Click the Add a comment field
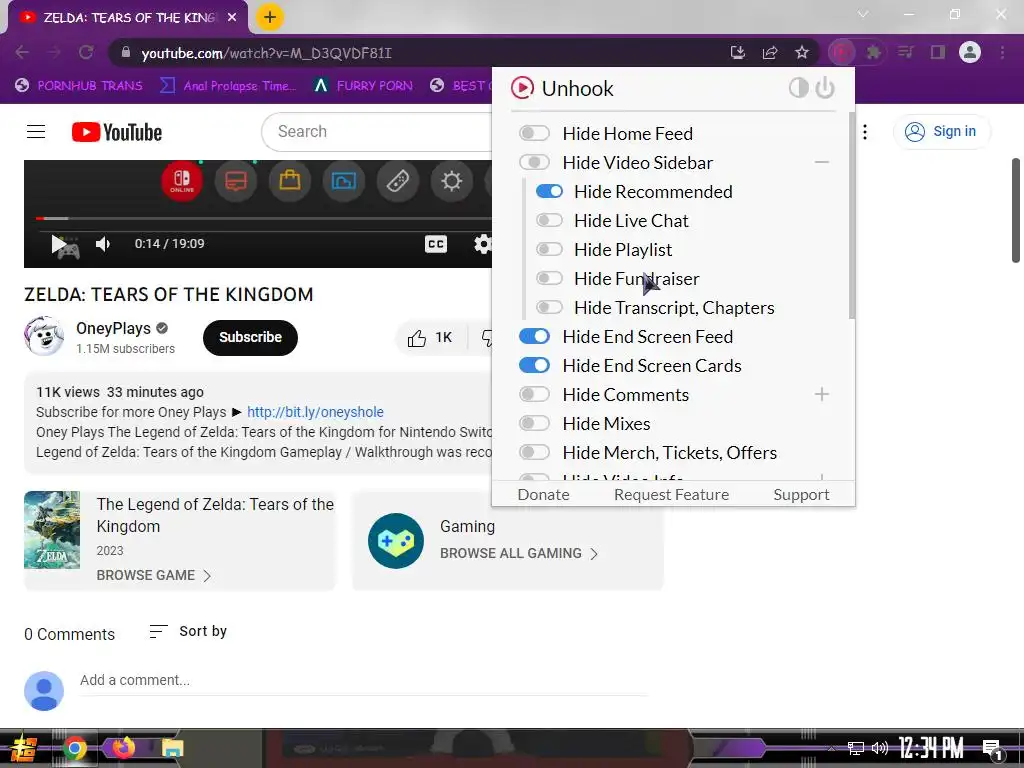The width and height of the screenshot is (1024, 768). pyautogui.click(x=363, y=680)
